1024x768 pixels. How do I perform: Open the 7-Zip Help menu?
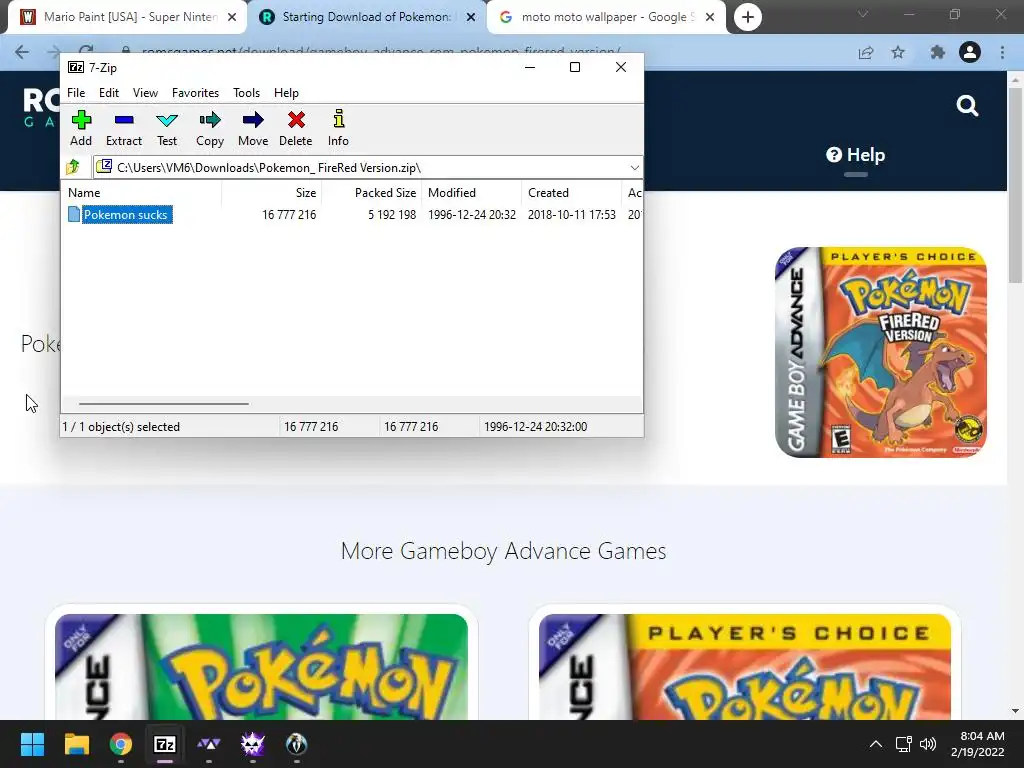click(x=286, y=93)
